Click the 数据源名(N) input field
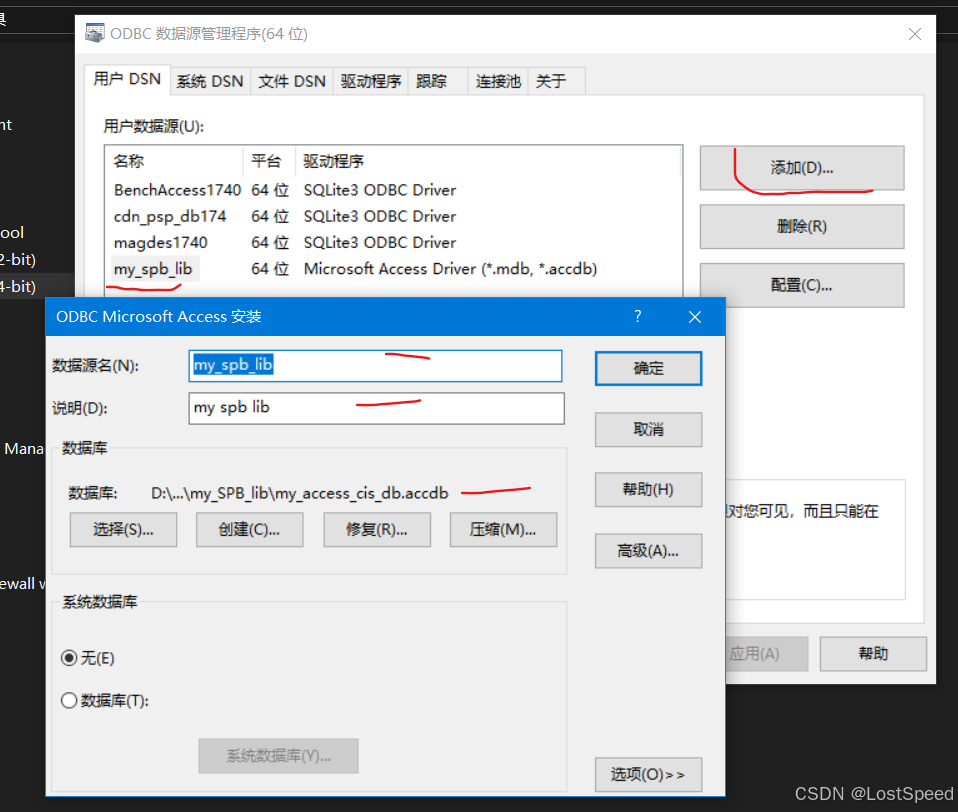Screen dimensions: 958x812 click(375, 365)
